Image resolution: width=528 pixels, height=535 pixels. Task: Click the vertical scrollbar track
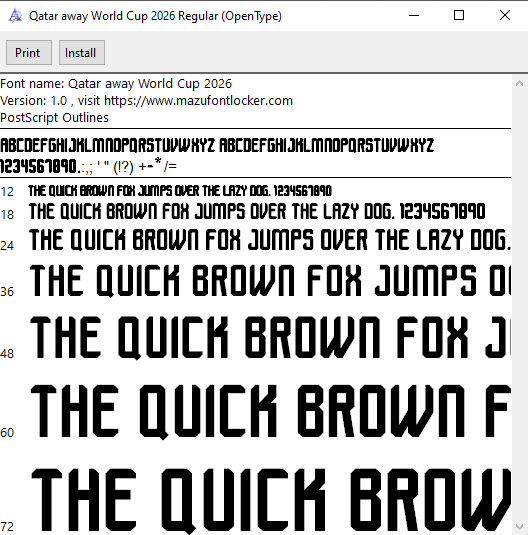point(519,305)
